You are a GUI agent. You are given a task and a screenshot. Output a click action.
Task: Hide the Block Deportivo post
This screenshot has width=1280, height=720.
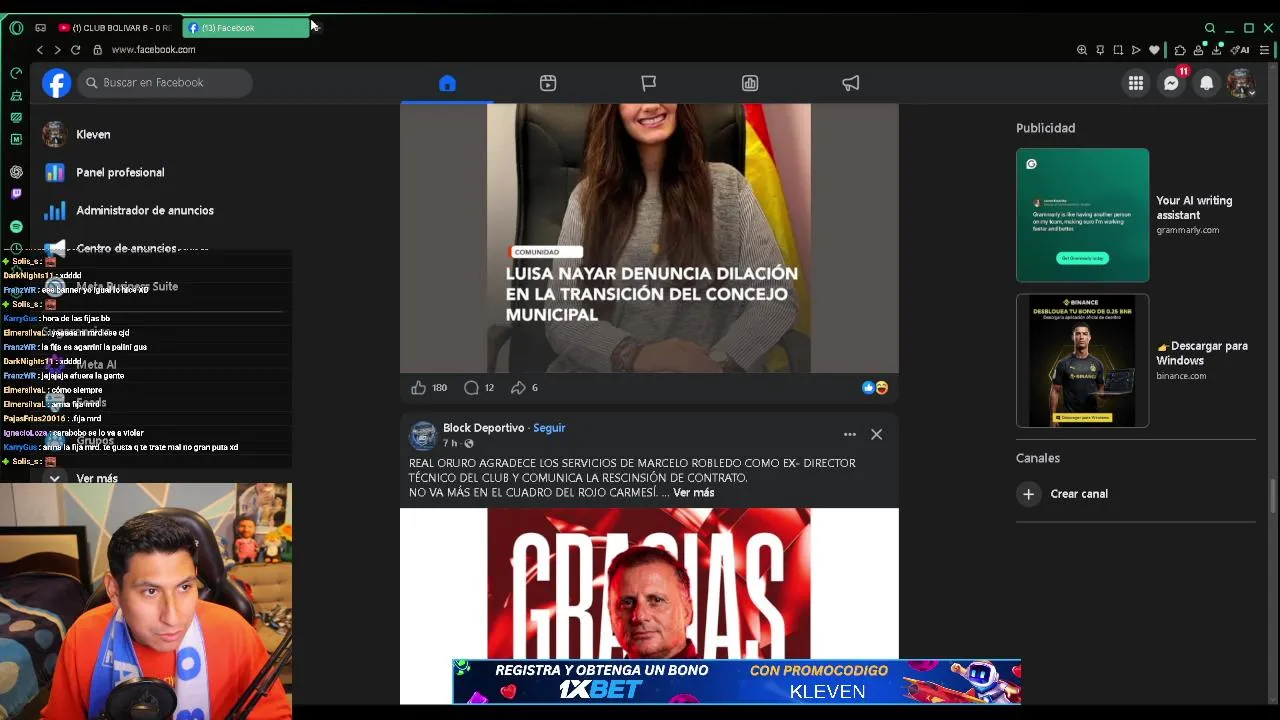876,434
